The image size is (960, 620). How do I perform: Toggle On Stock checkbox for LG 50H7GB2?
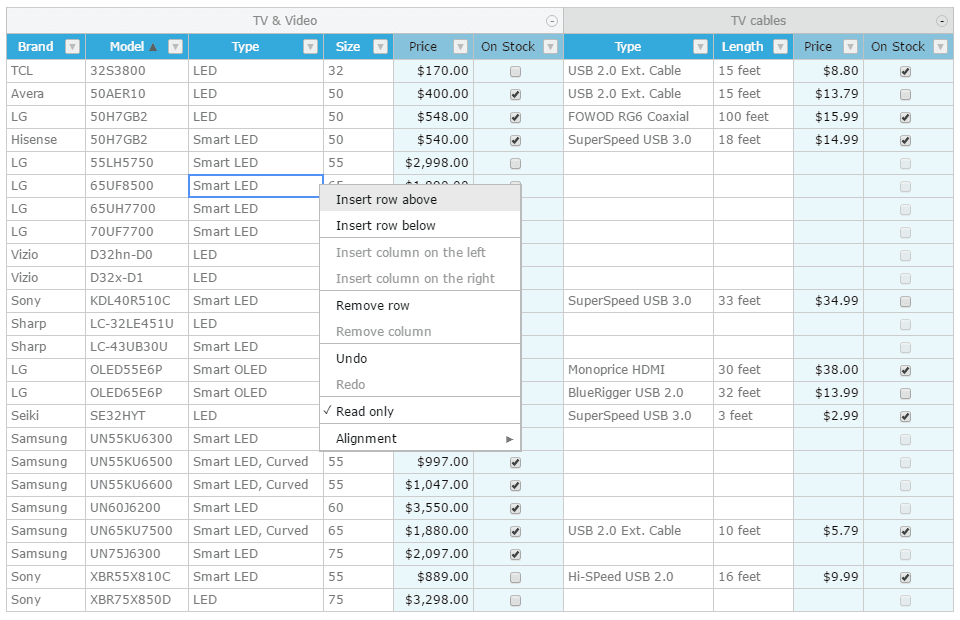(x=516, y=118)
